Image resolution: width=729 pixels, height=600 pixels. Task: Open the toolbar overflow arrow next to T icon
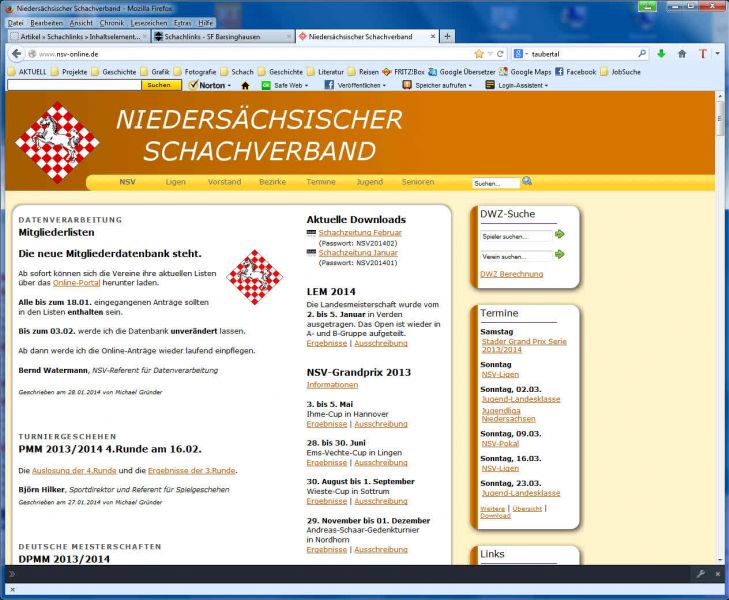(718, 54)
